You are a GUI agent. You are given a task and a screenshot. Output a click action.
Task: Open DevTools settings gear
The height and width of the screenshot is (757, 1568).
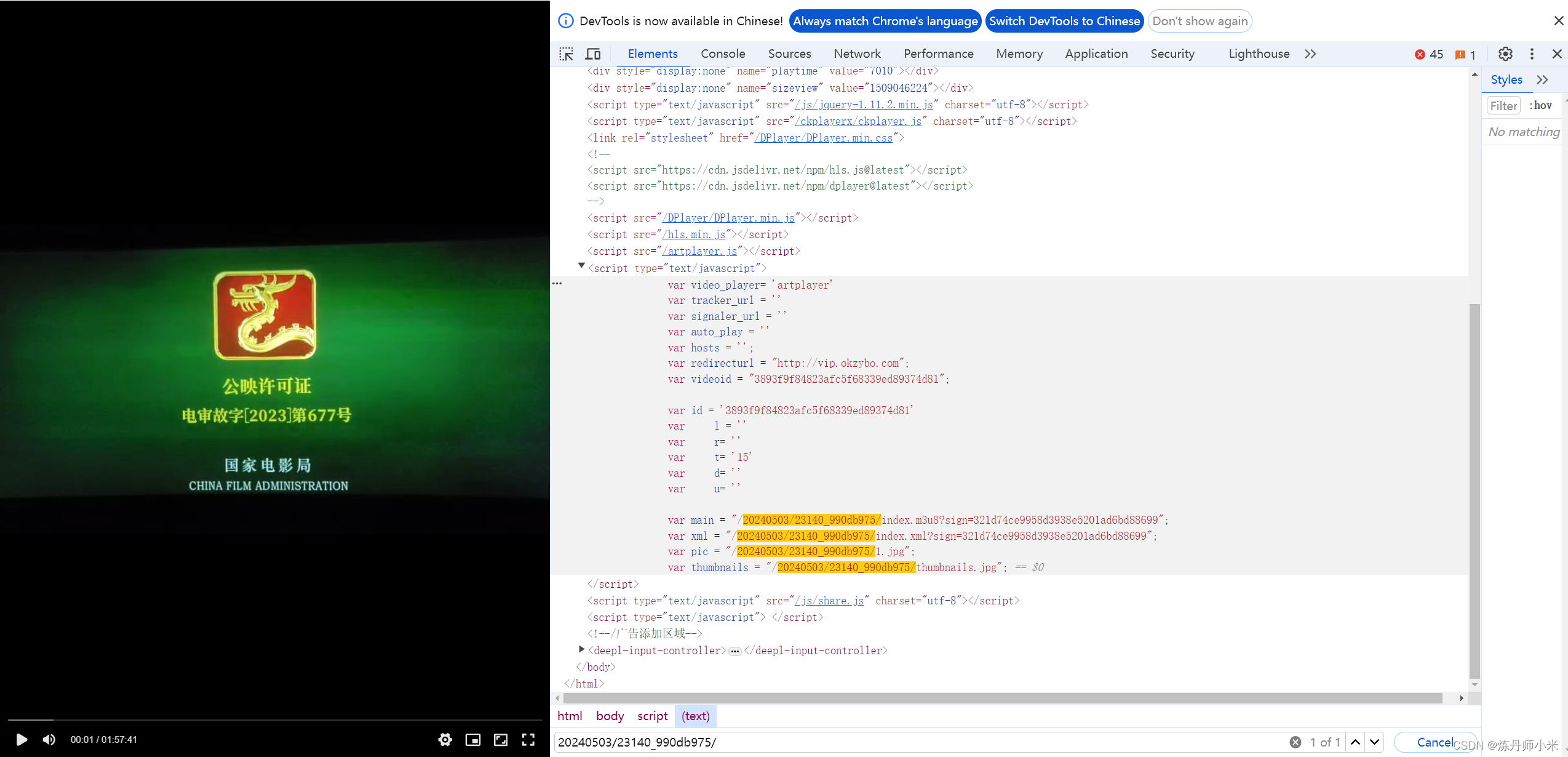(1505, 54)
